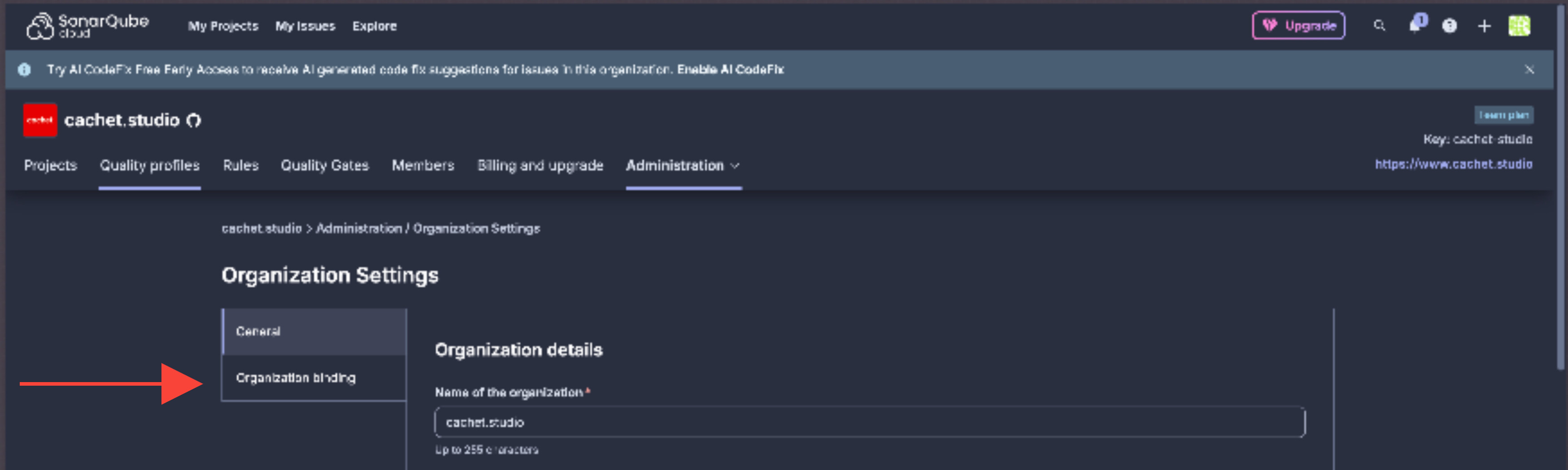Viewport: 1568px width, 470px height.
Task: Follow the Enable AI CodeFix link
Action: [x=731, y=70]
